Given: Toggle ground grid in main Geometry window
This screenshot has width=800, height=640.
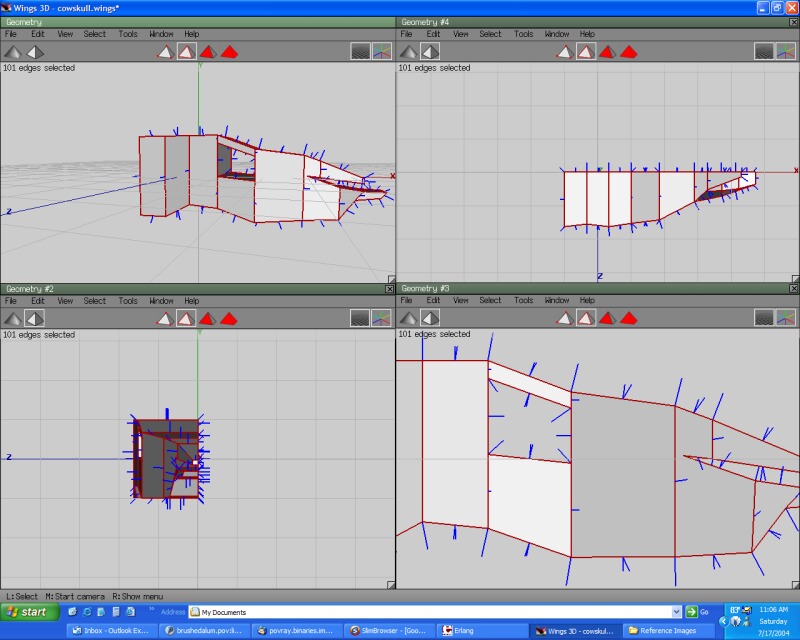Looking at the screenshot, I should (361, 52).
